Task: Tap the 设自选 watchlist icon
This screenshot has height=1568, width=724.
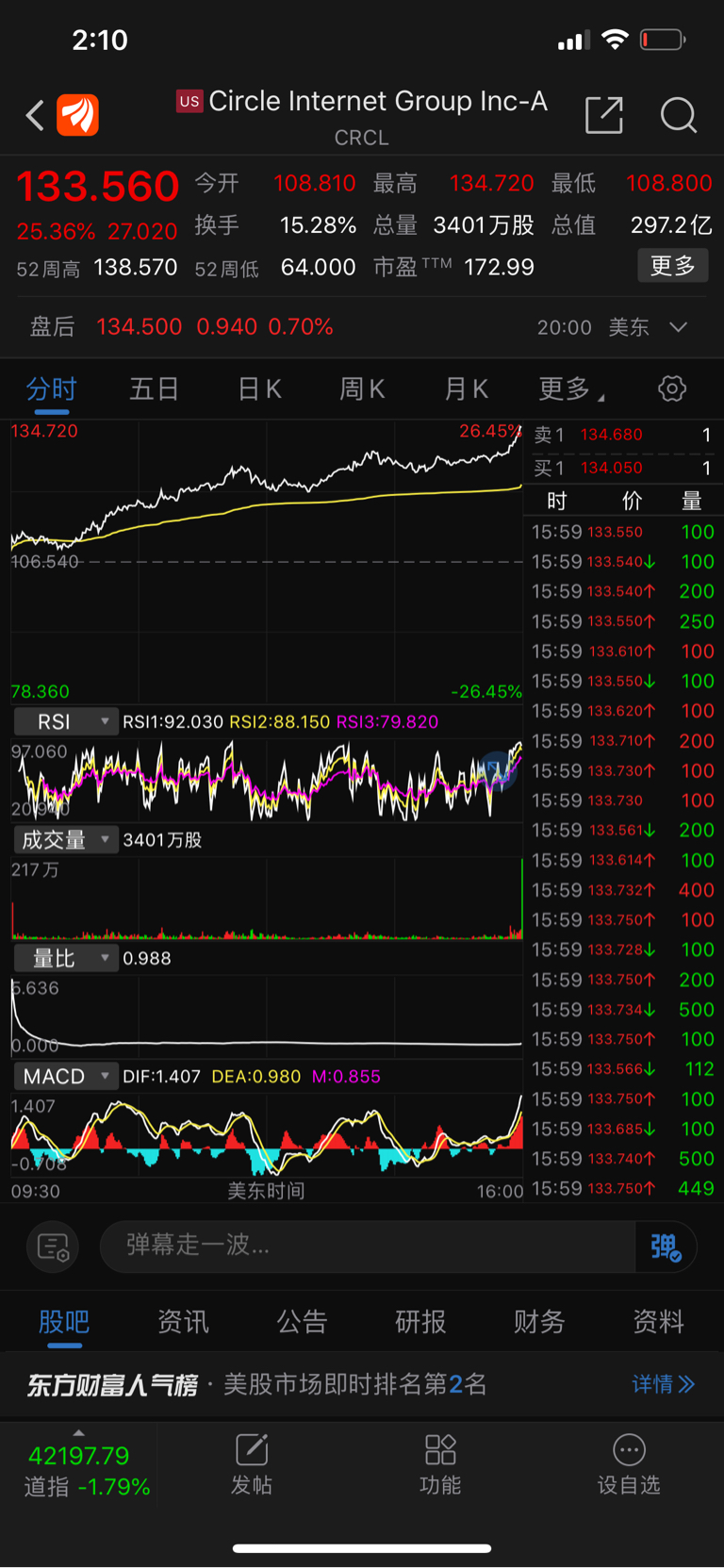Action: pyautogui.click(x=629, y=1464)
